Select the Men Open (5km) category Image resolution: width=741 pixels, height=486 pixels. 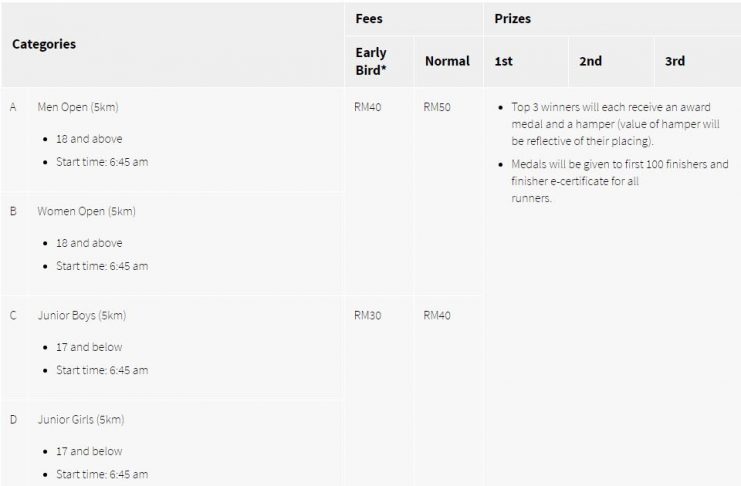[78, 106]
